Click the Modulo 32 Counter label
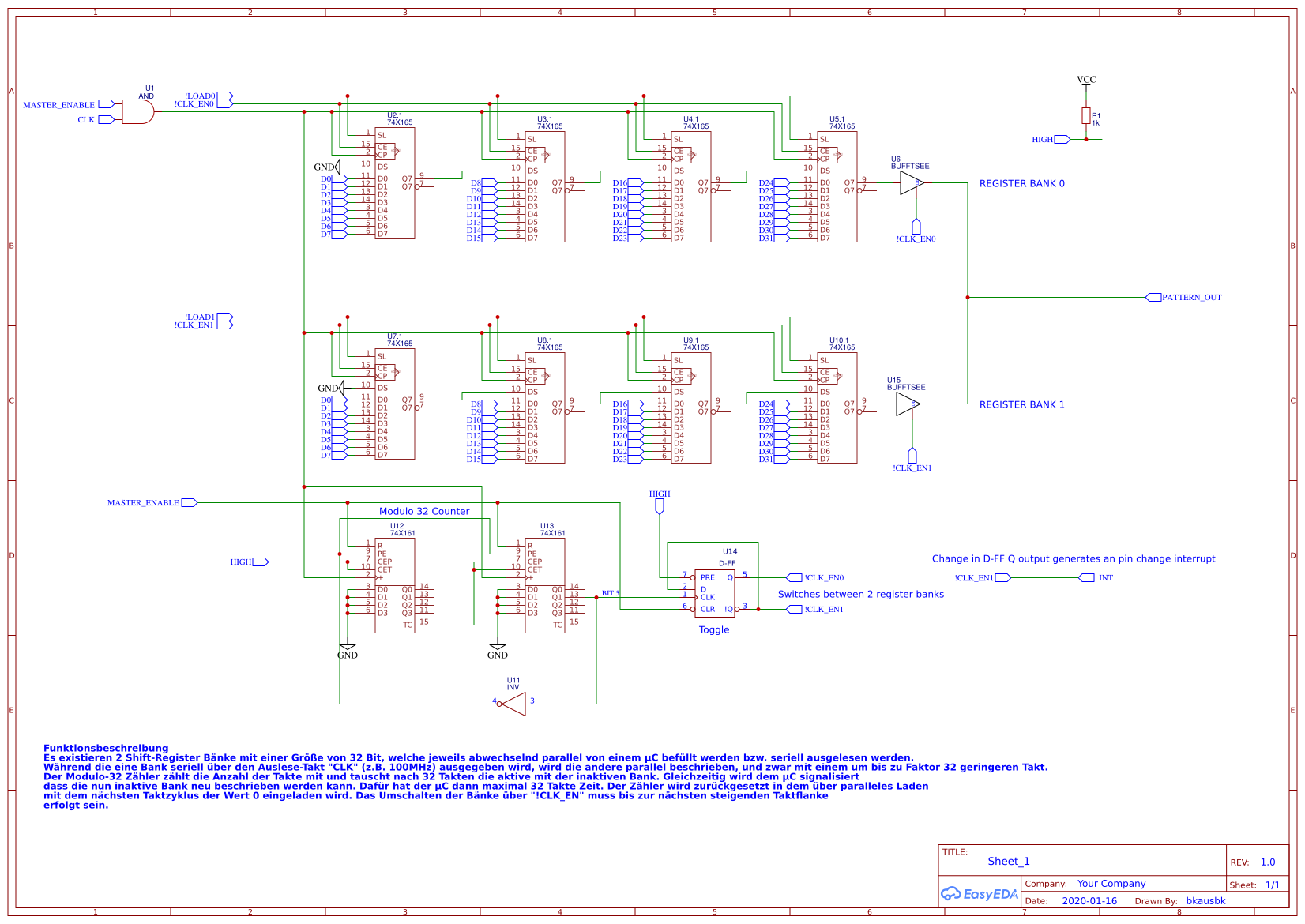 424,511
